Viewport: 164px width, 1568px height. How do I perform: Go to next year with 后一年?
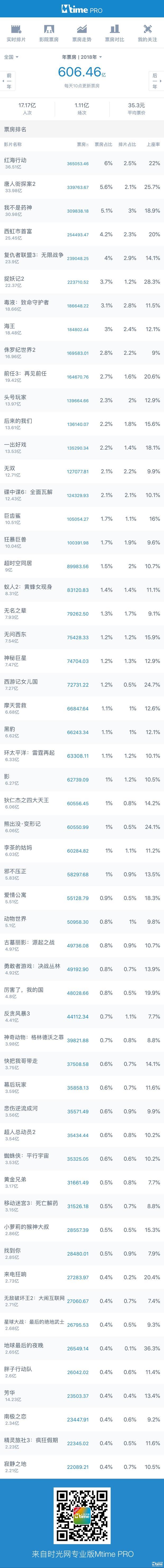pyautogui.click(x=156, y=81)
